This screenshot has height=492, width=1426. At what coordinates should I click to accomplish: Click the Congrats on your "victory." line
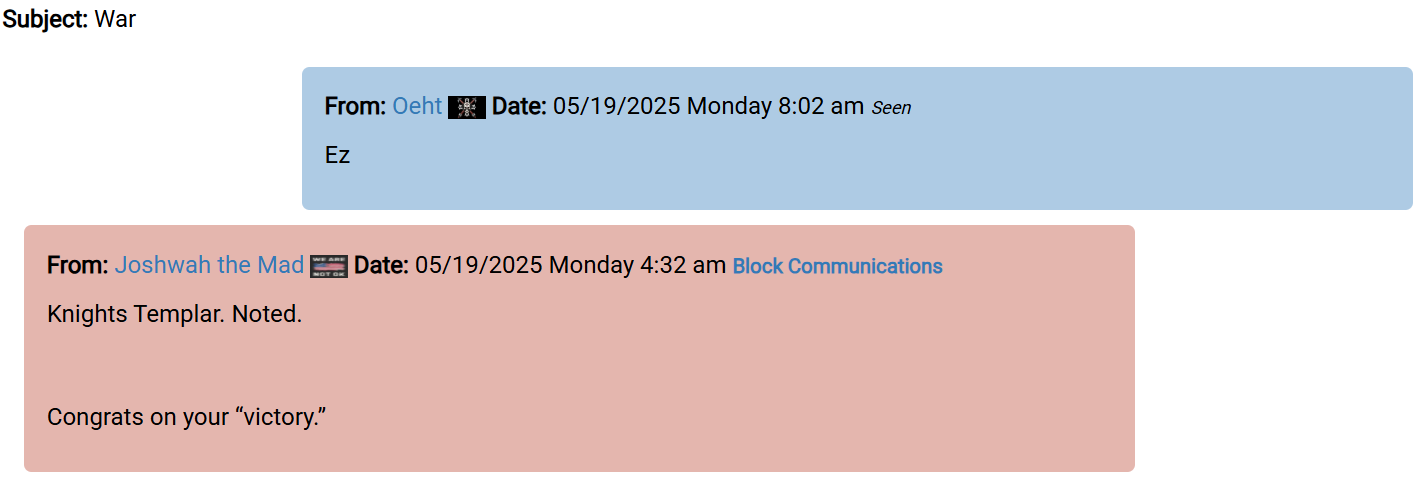tap(187, 416)
